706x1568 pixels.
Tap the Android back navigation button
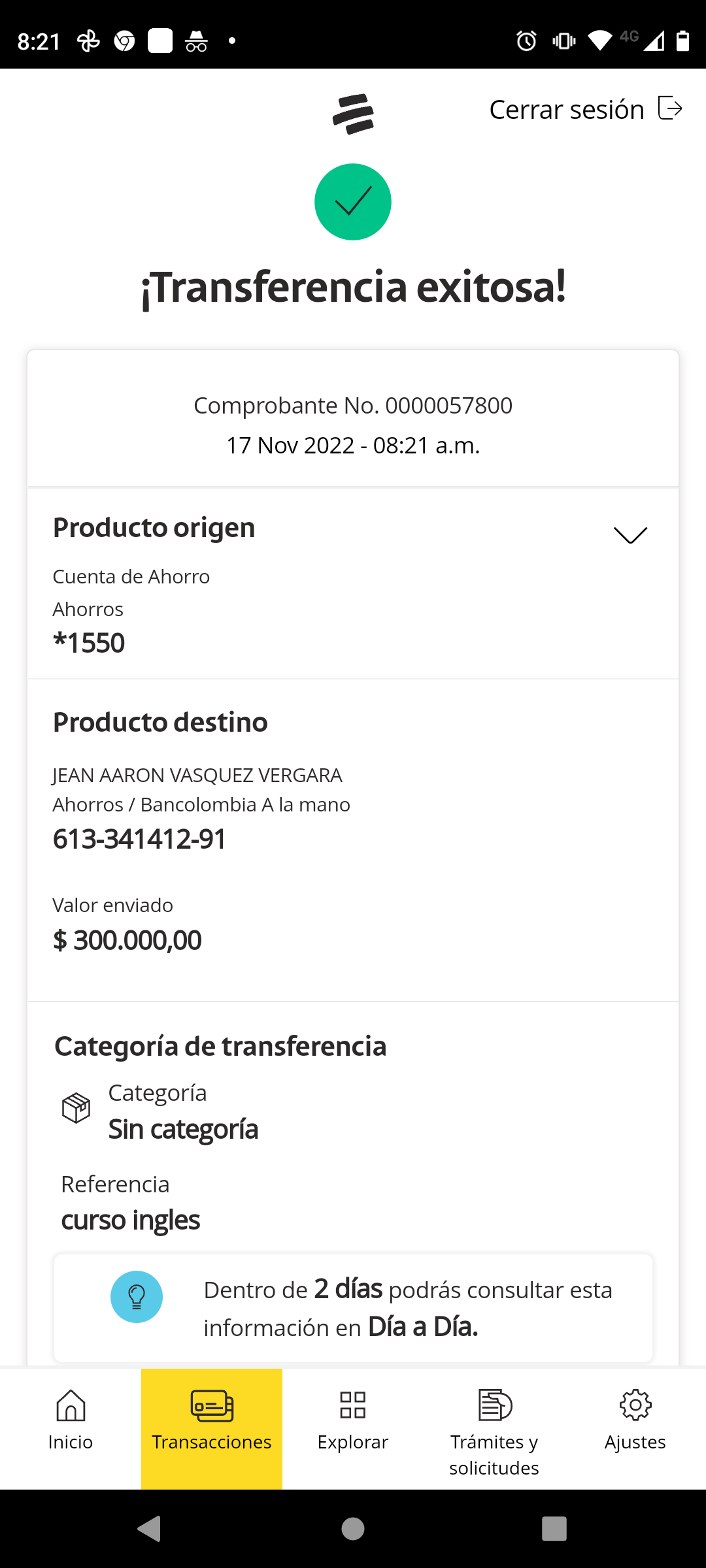(x=149, y=1529)
